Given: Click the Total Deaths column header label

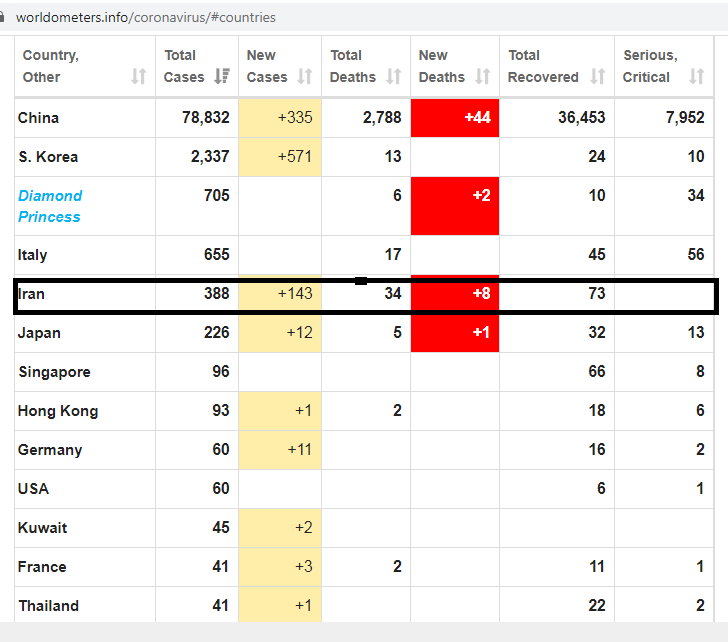Looking at the screenshot, I should [353, 66].
